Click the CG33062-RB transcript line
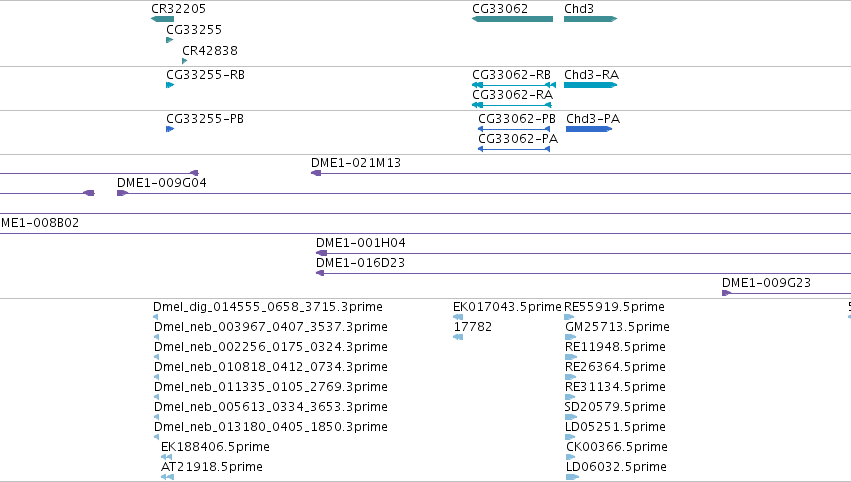The width and height of the screenshot is (851, 482). (x=514, y=85)
